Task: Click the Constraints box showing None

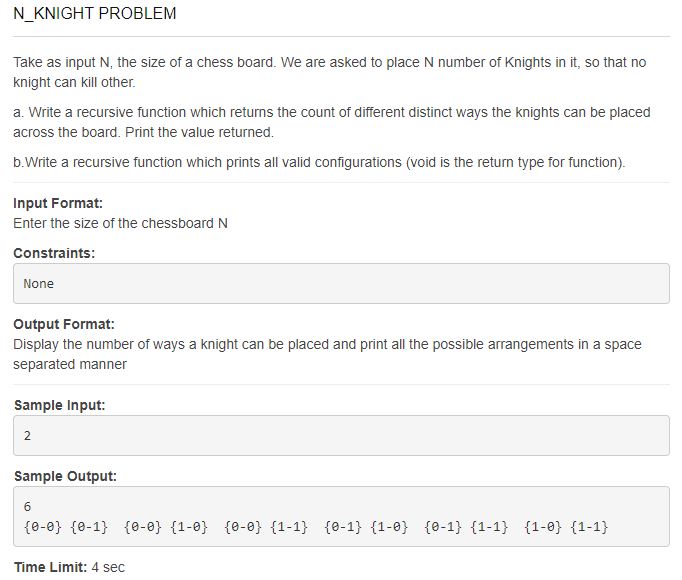Action: pyautogui.click(x=341, y=283)
